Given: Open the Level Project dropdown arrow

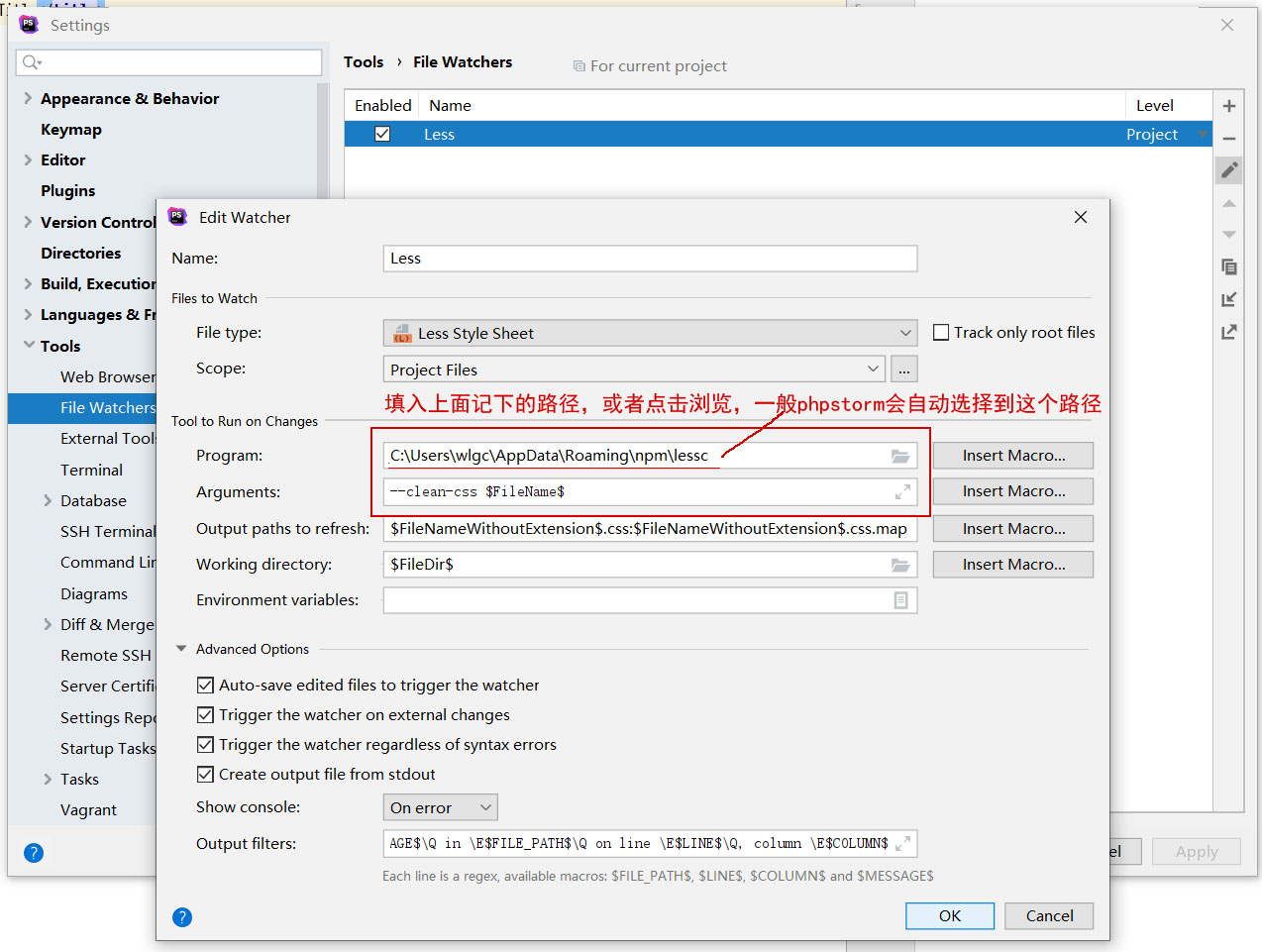Looking at the screenshot, I should 1203,134.
